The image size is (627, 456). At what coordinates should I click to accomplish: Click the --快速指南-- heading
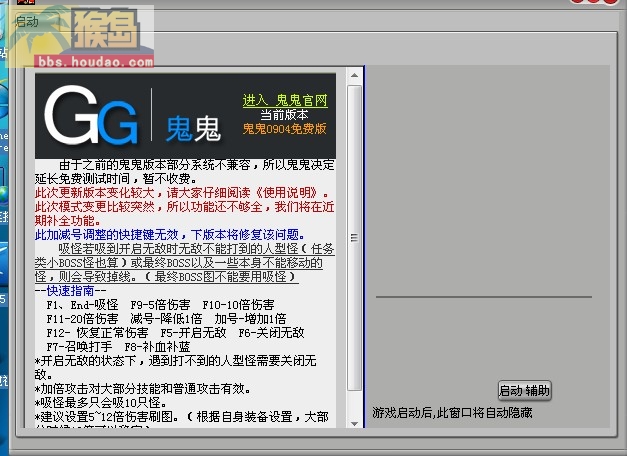[x=70, y=290]
